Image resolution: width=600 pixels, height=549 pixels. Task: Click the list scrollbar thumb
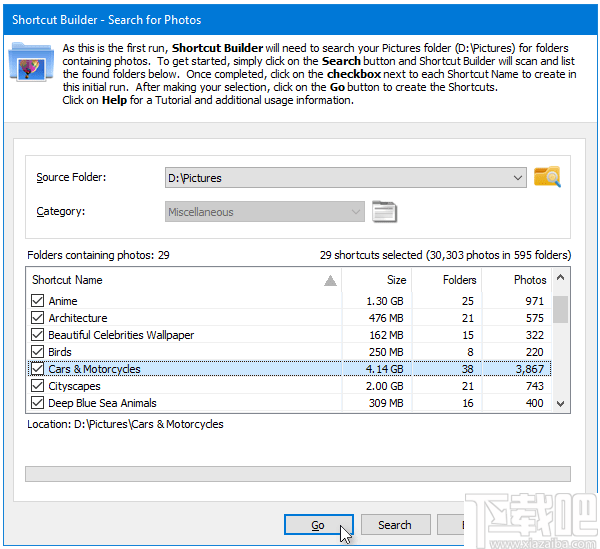(x=561, y=309)
